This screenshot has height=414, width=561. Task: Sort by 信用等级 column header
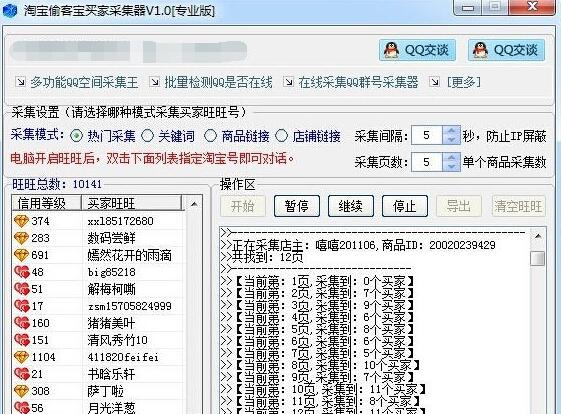(46, 203)
